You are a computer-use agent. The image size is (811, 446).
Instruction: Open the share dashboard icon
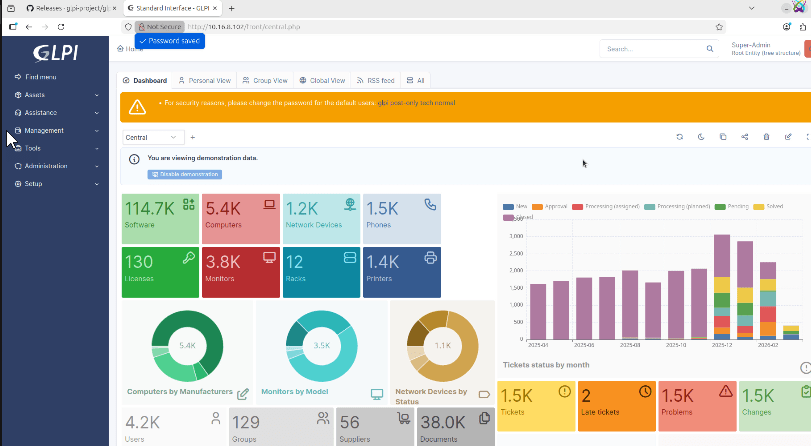745,137
